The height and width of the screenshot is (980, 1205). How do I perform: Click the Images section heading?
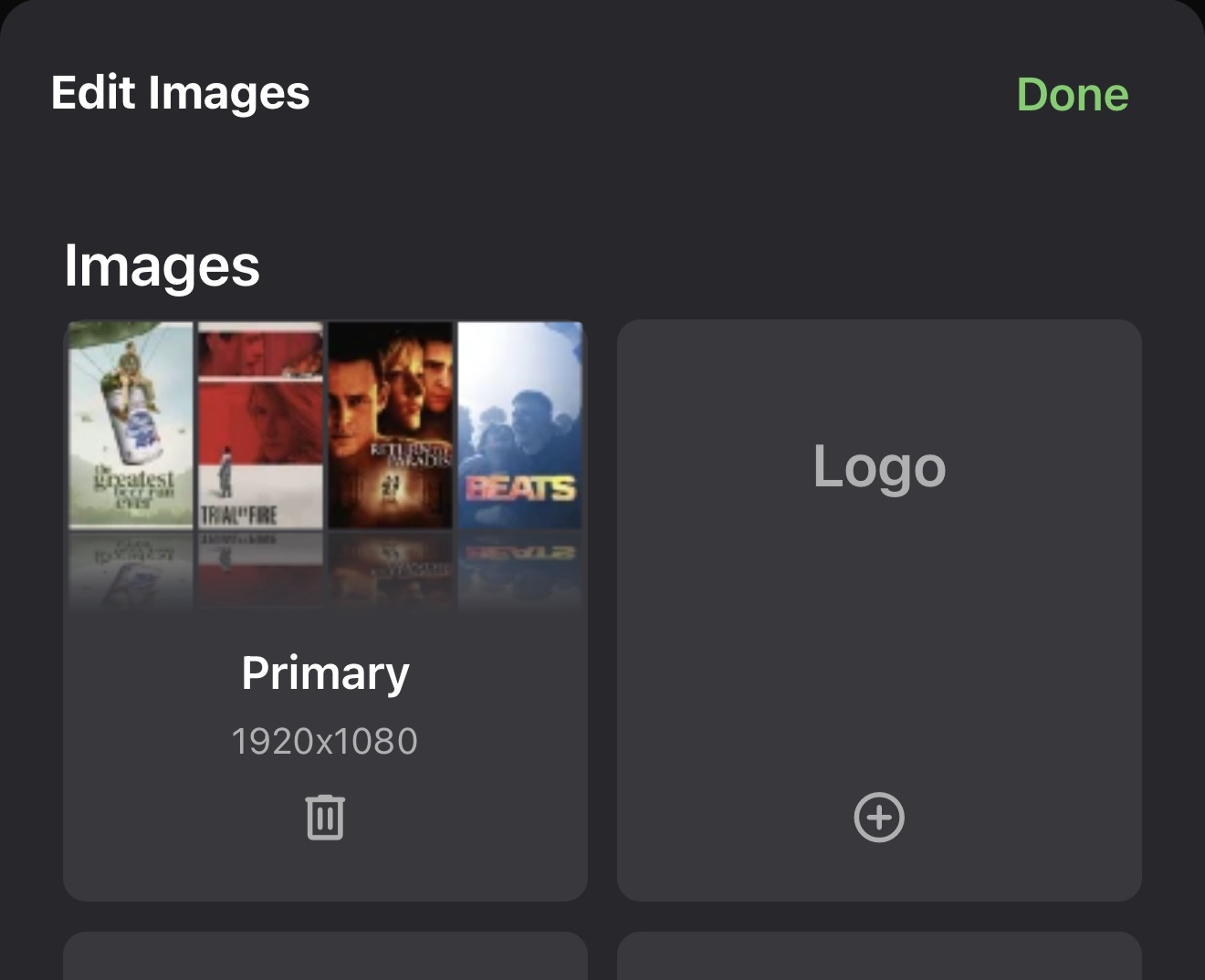162,266
